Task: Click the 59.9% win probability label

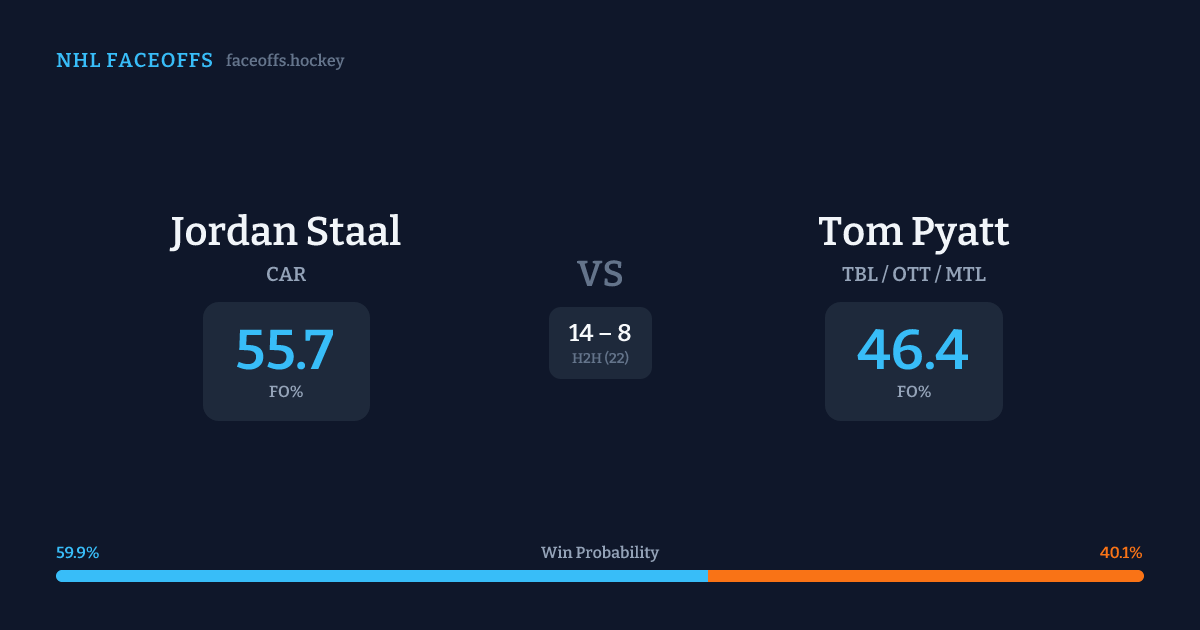Action: click(x=77, y=553)
